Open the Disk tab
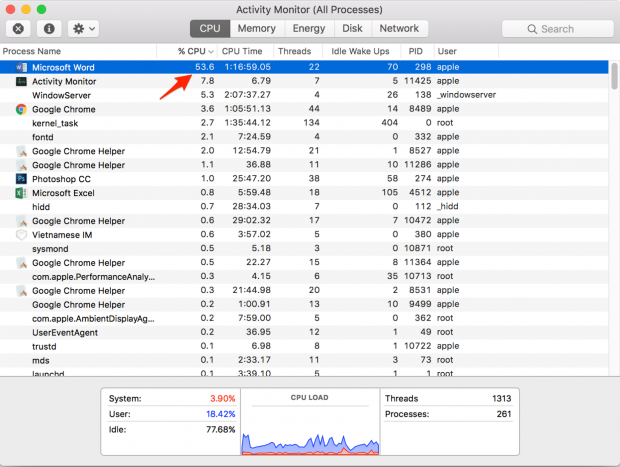 (353, 29)
